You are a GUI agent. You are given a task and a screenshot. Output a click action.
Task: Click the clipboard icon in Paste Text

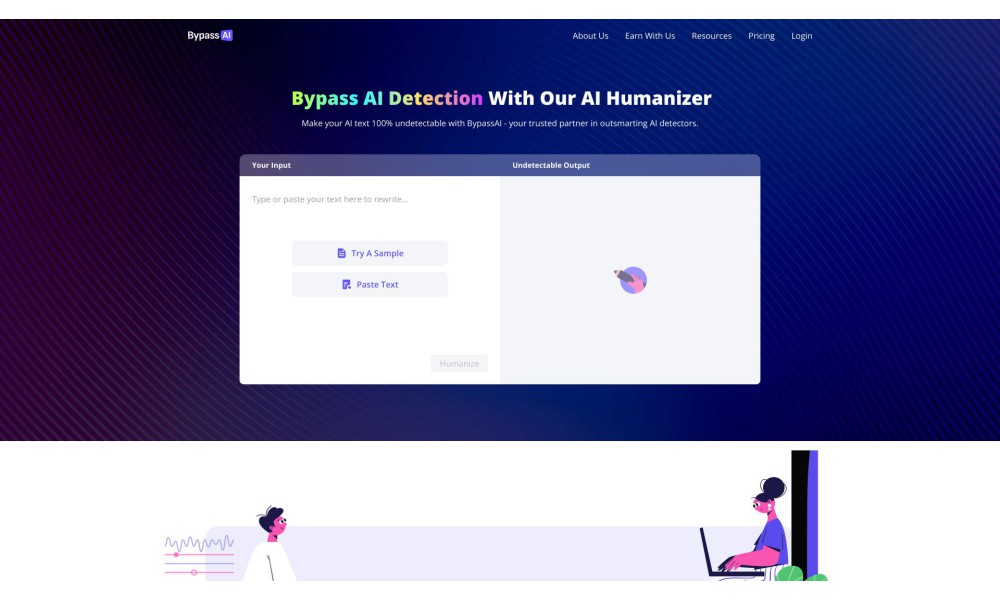point(346,284)
